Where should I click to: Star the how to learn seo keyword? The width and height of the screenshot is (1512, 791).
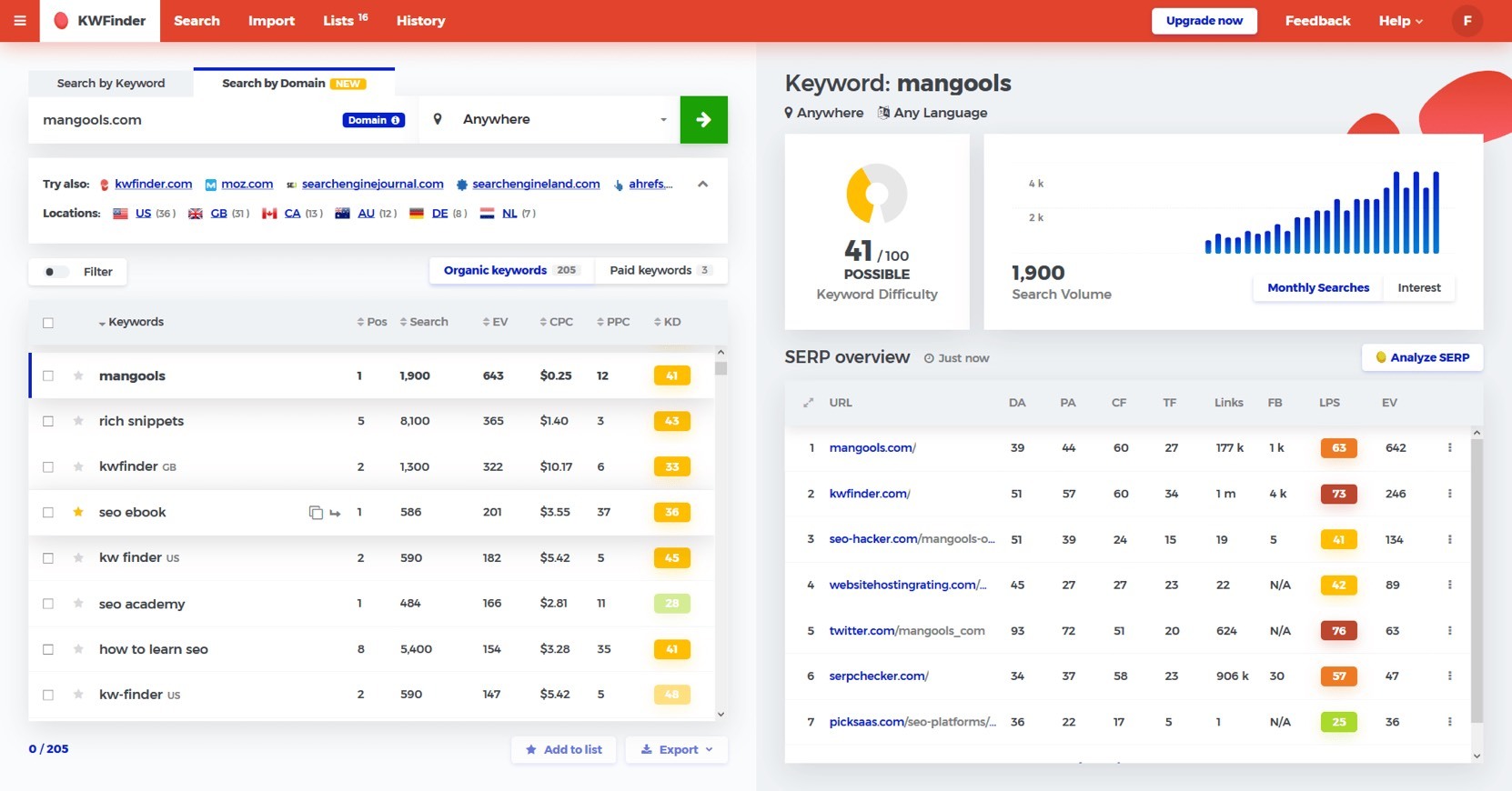click(78, 649)
